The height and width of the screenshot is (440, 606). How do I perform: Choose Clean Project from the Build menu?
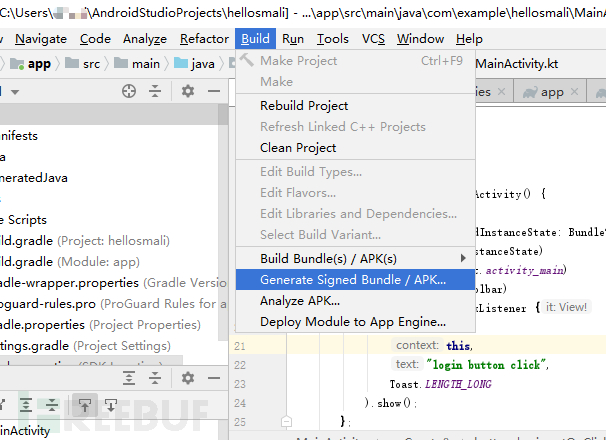point(355,148)
